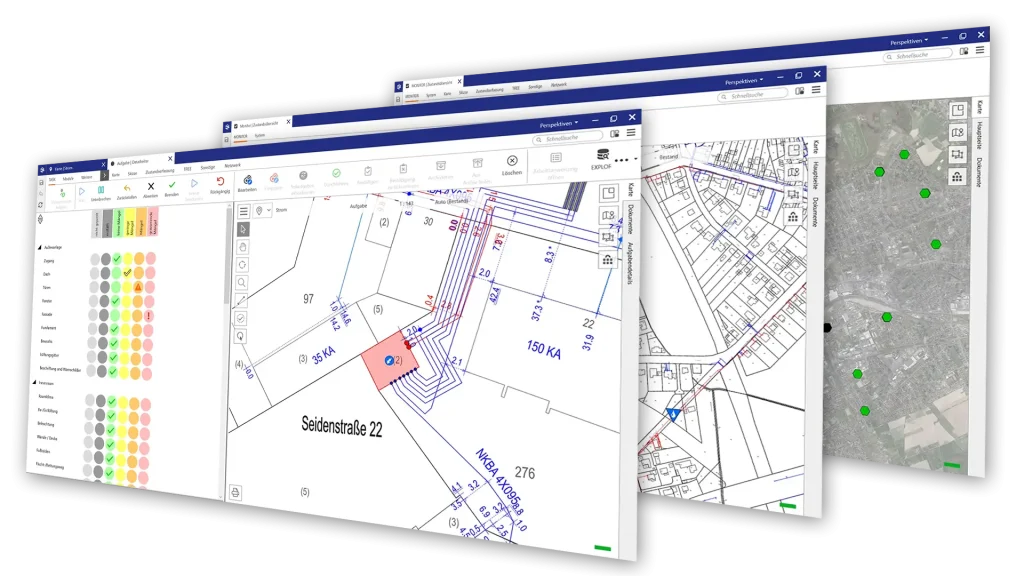This screenshot has width=1024, height=576.
Task: Toggle the orange warning circle for Türen
Action: pos(139,286)
